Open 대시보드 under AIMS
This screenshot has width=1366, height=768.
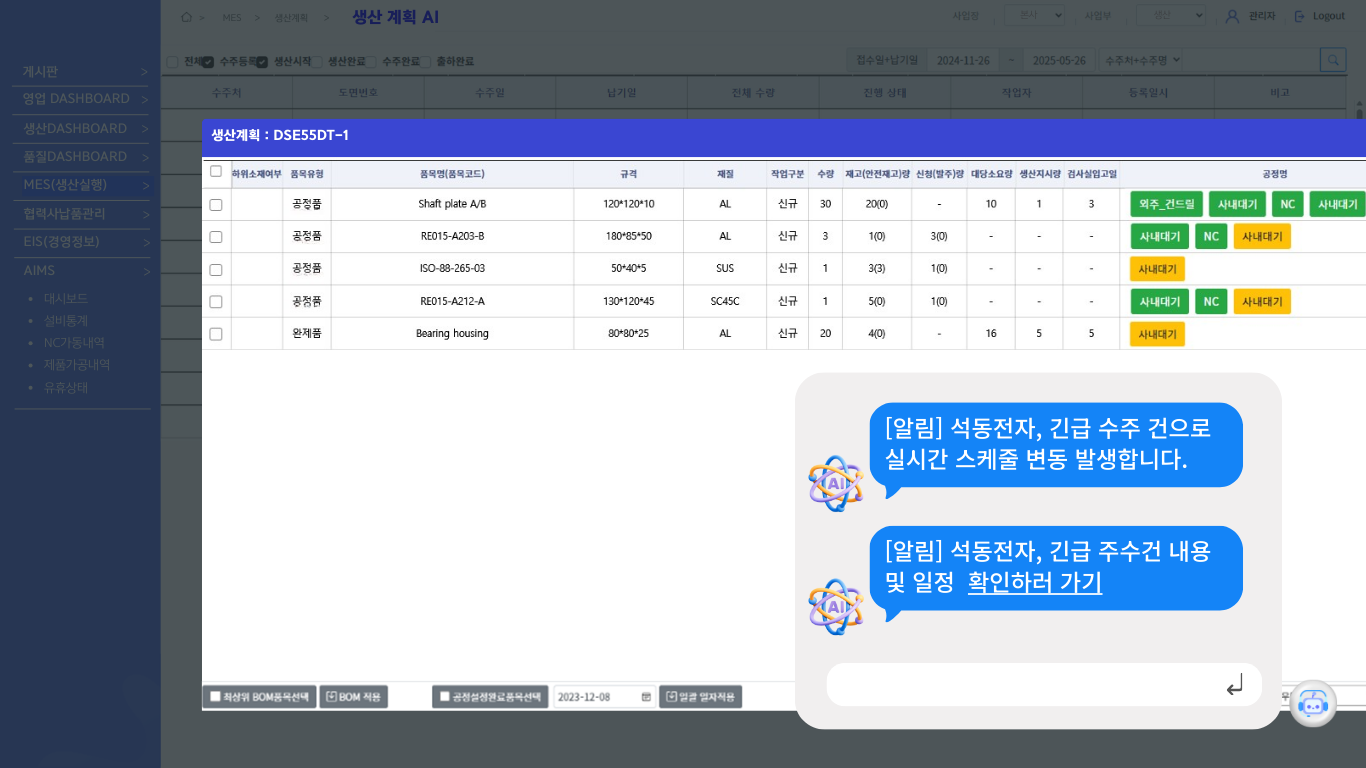point(66,299)
